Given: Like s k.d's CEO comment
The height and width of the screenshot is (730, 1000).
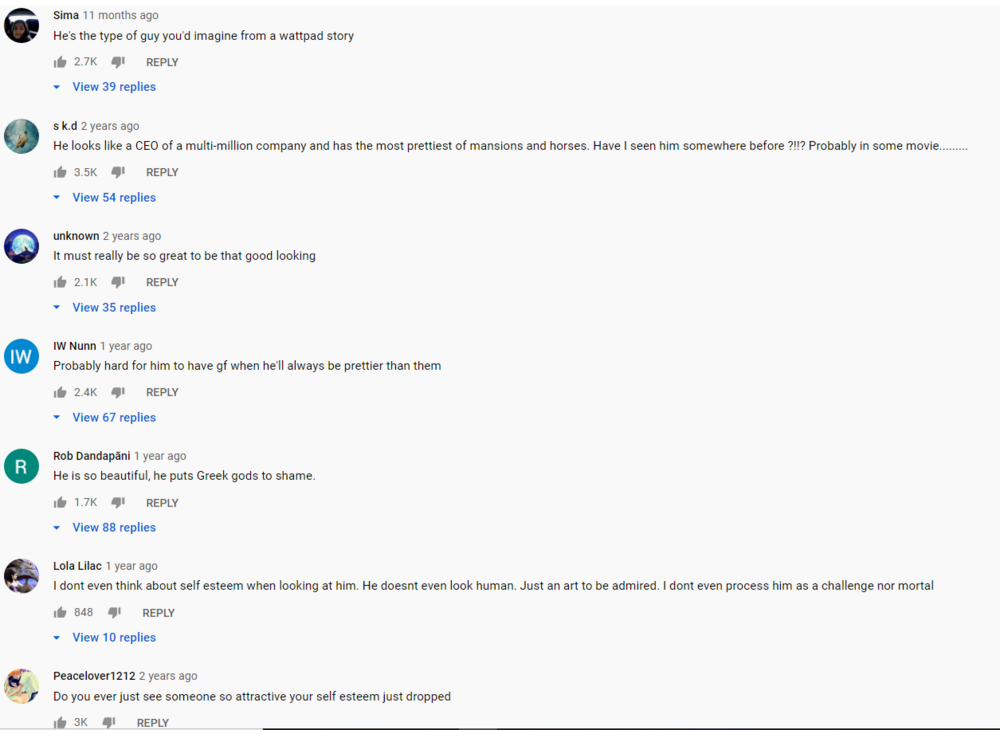Looking at the screenshot, I should (60, 172).
